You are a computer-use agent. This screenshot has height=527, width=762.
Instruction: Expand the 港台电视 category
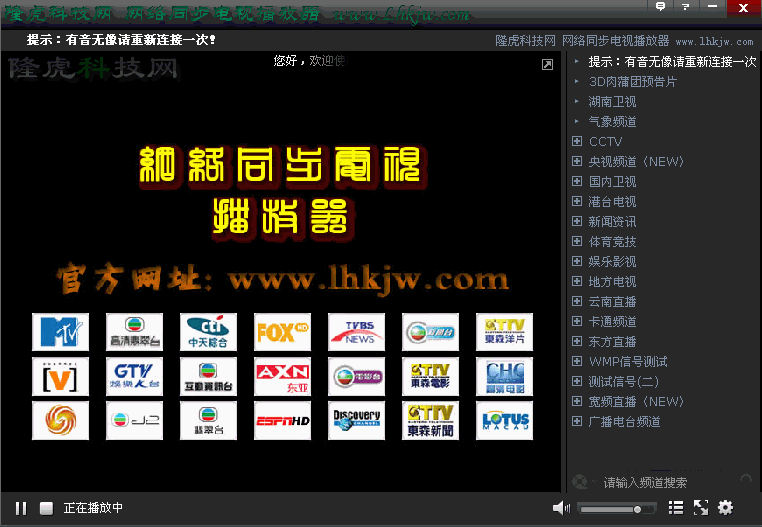(x=577, y=201)
